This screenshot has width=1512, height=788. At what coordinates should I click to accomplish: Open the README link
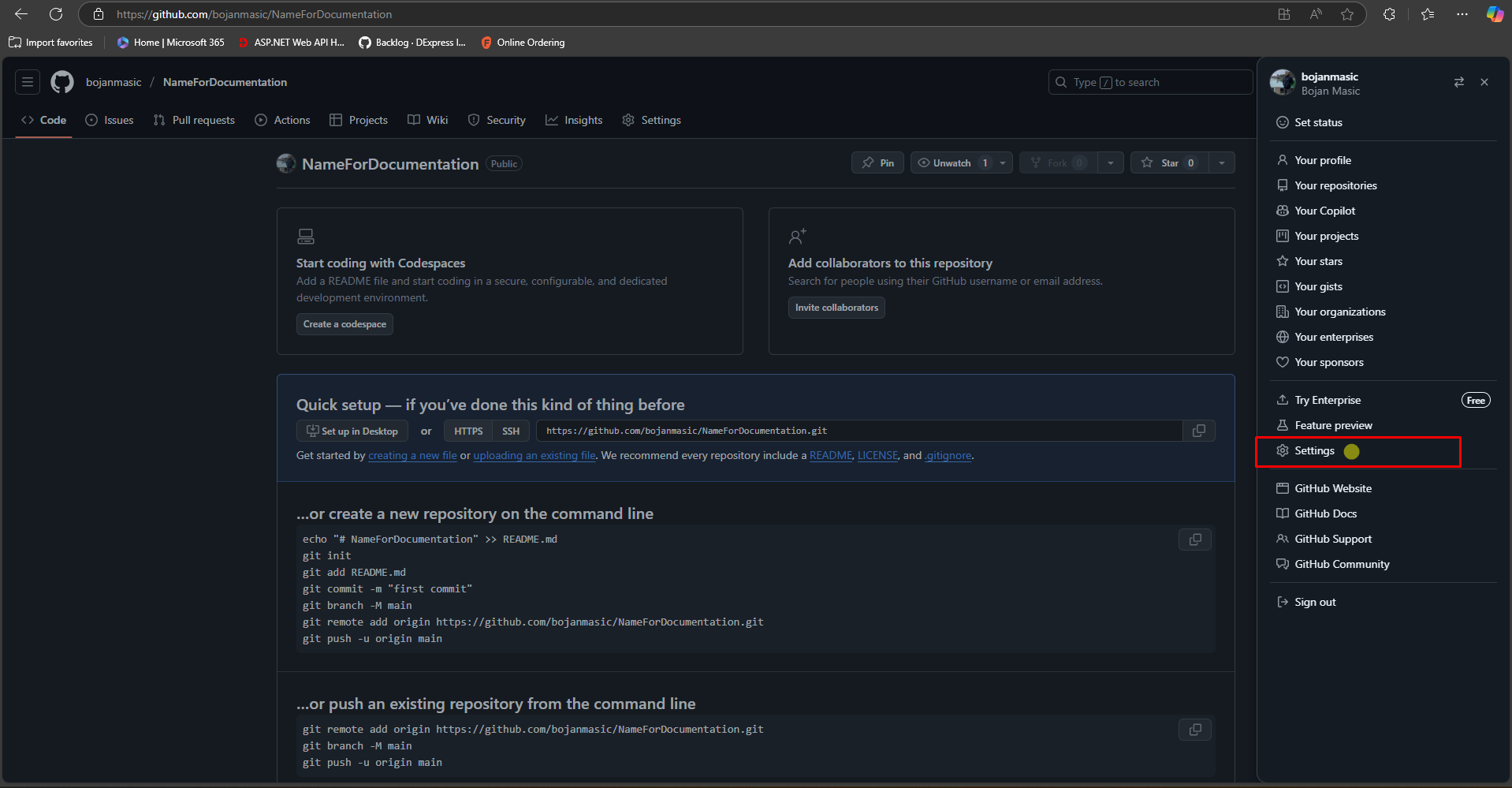[x=831, y=455]
